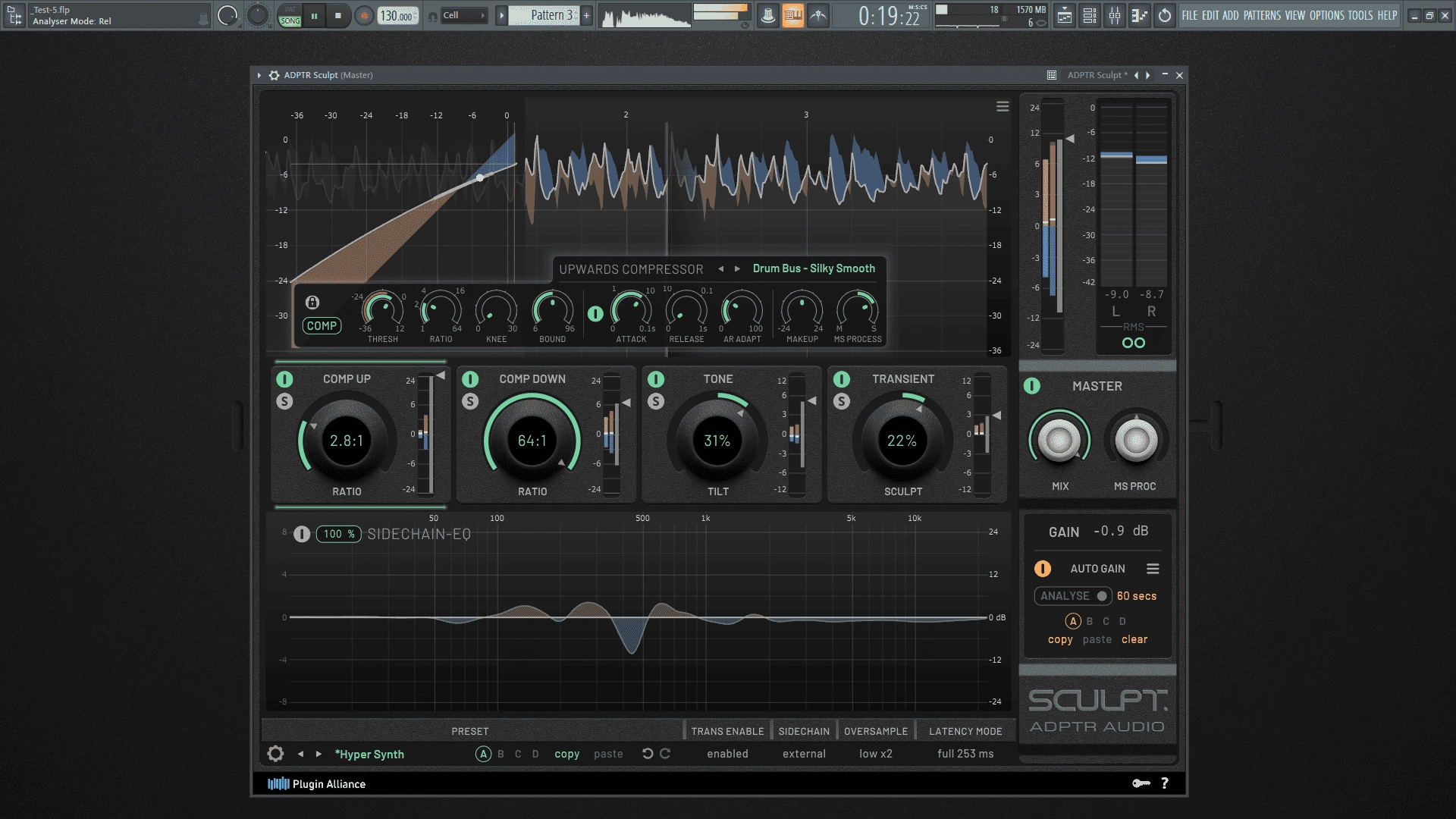Toggle TONE module power
This screenshot has height=819, width=1456.
pos(656,379)
